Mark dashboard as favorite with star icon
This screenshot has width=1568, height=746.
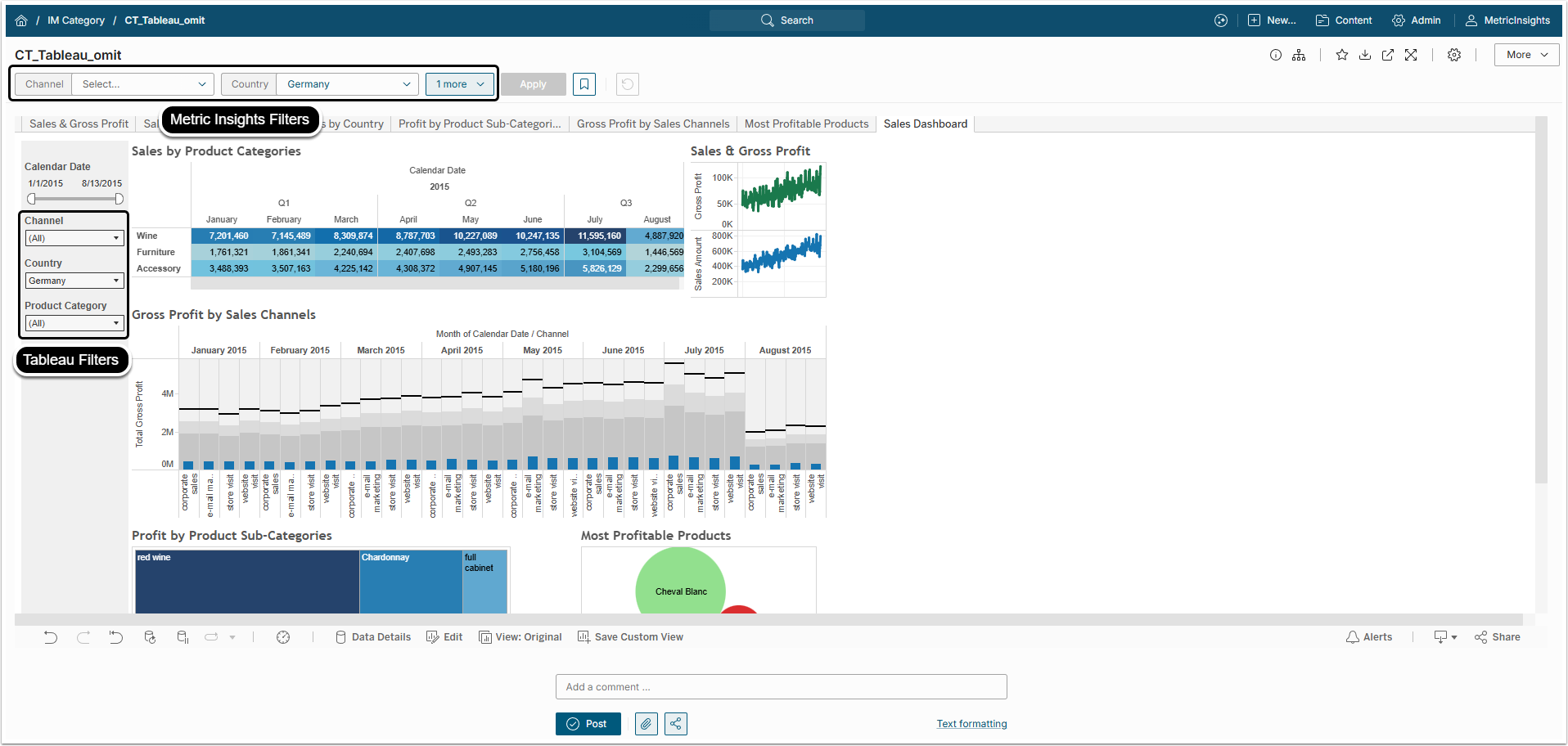coord(1342,55)
